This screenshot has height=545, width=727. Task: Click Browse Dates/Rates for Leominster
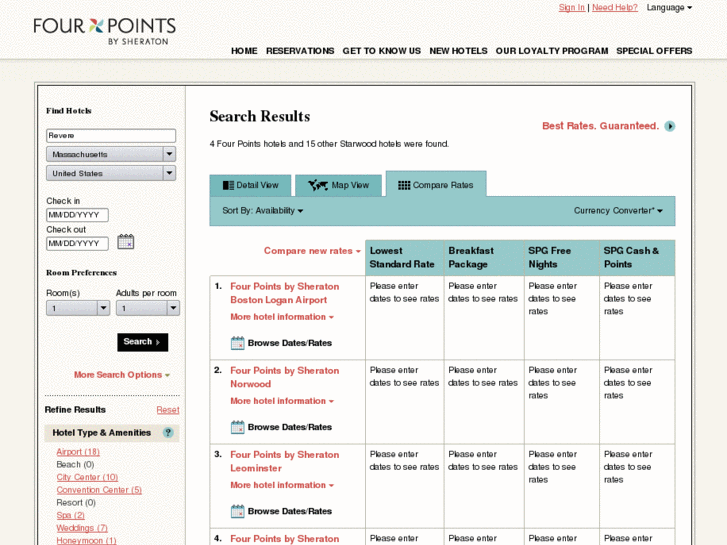290,511
